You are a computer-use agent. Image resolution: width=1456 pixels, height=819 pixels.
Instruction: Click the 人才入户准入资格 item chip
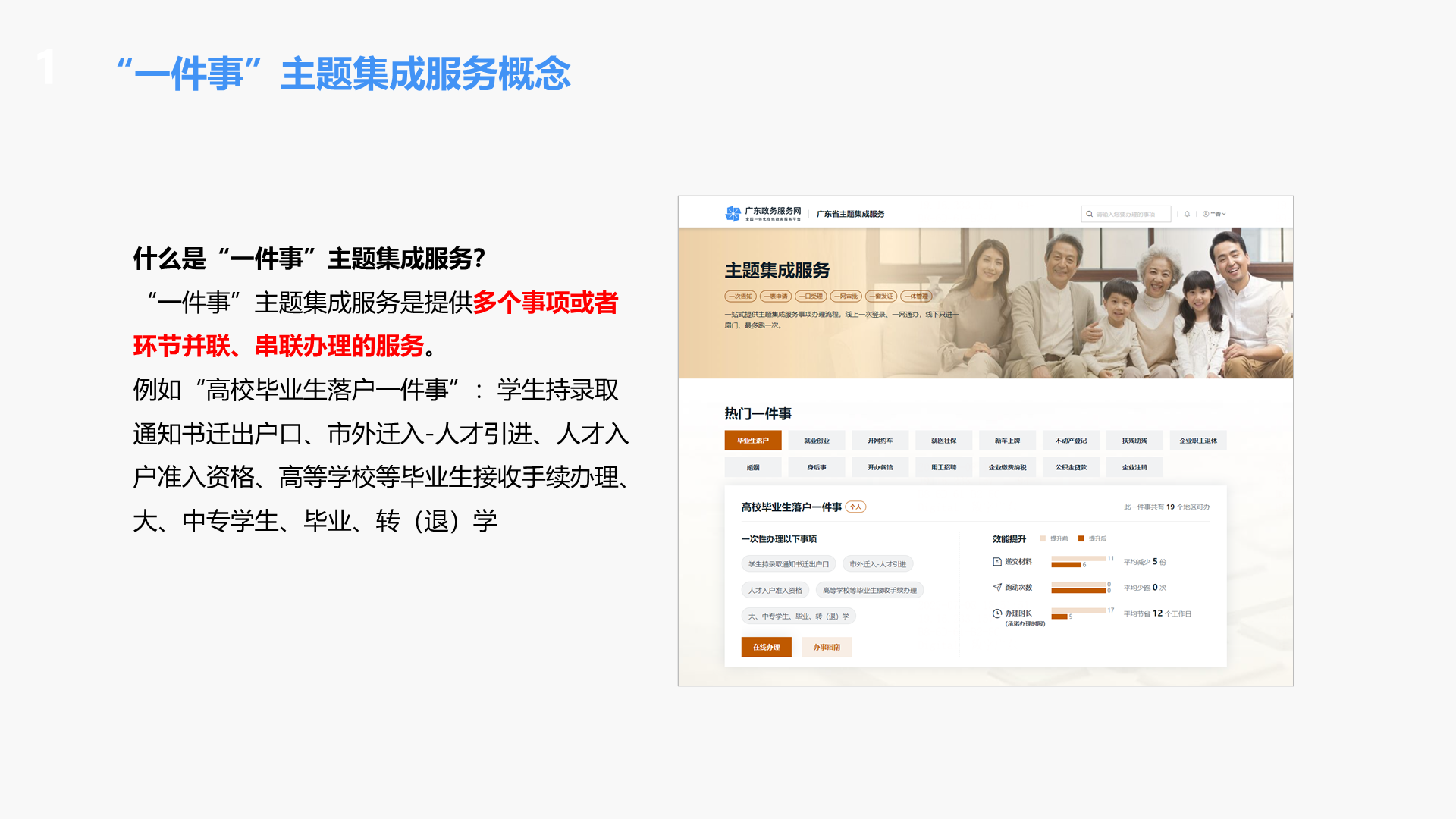[x=775, y=590]
